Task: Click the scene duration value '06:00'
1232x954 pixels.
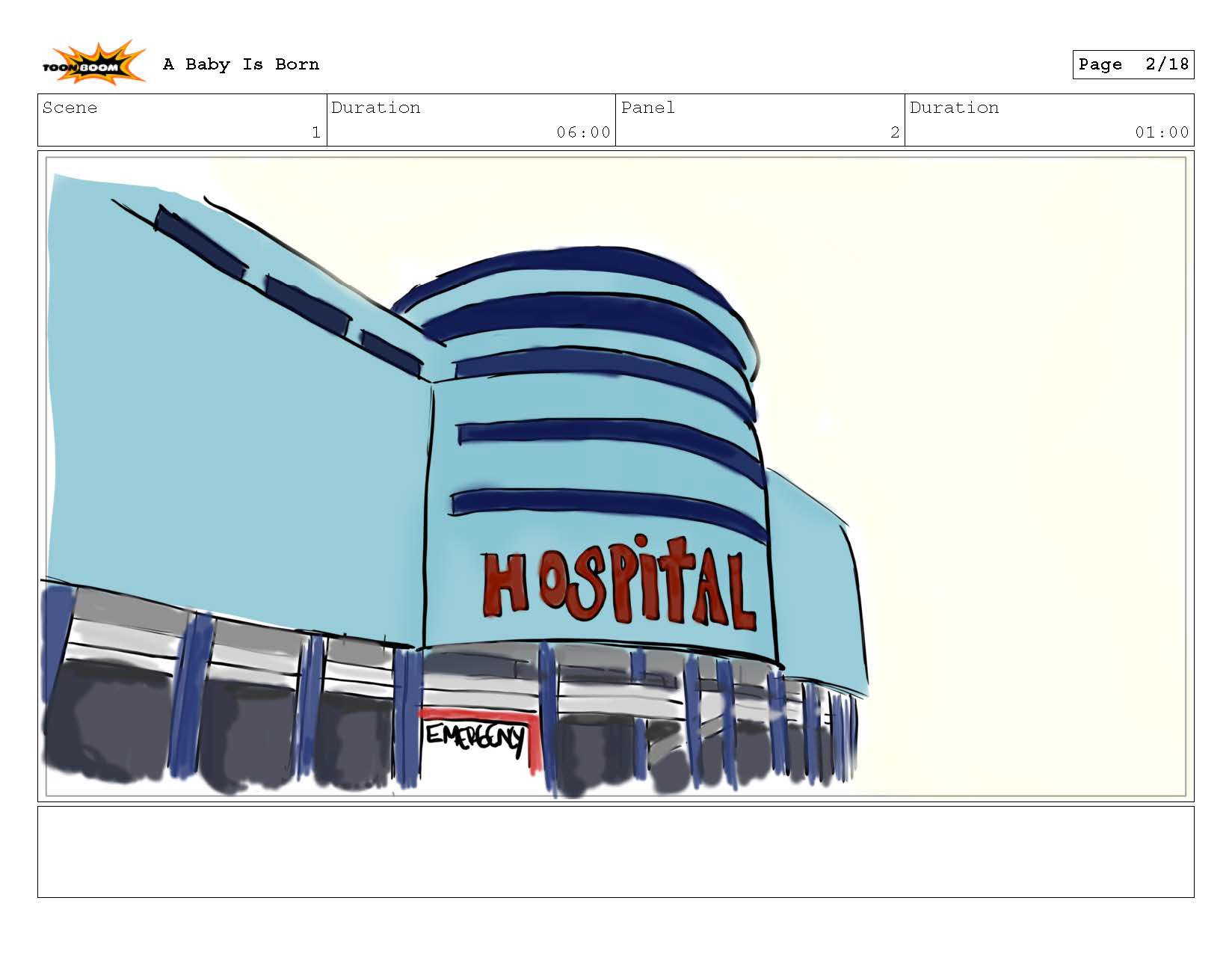Action: [x=583, y=132]
